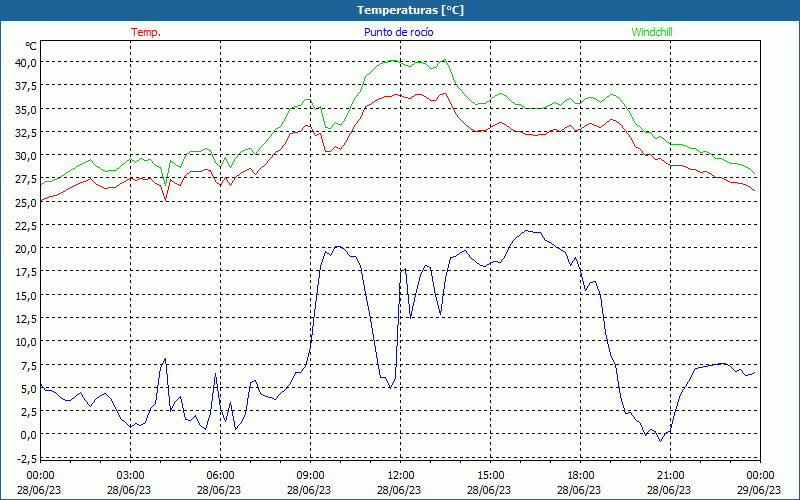This screenshot has height=500, width=800.
Task: Click the '0,0' y-axis value
Action: (29, 435)
